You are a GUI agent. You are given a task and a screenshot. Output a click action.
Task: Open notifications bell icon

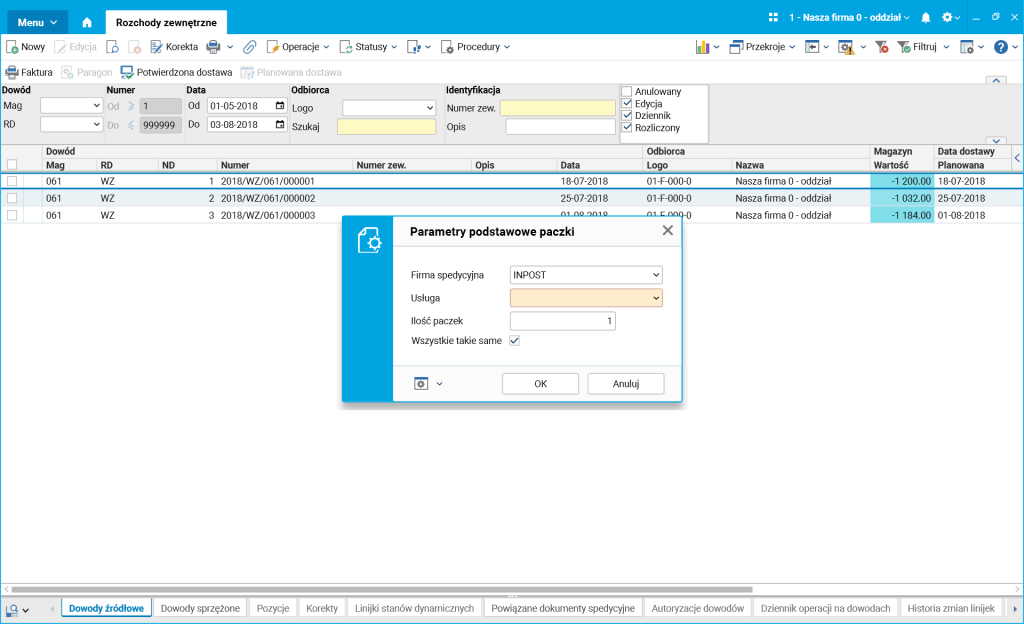tap(925, 18)
